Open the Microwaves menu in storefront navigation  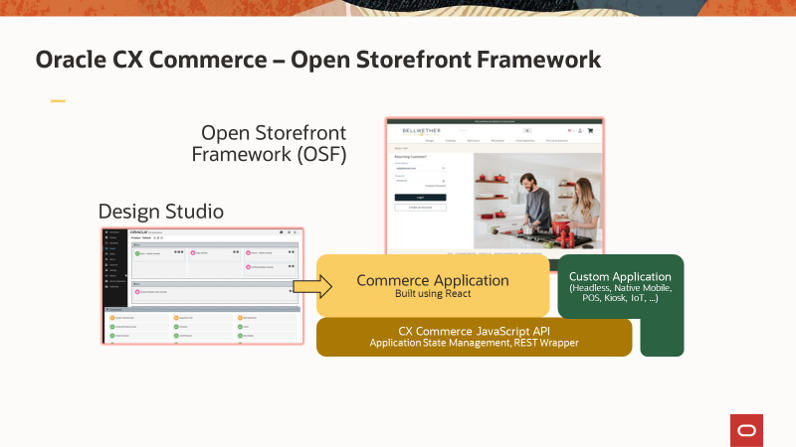498,141
